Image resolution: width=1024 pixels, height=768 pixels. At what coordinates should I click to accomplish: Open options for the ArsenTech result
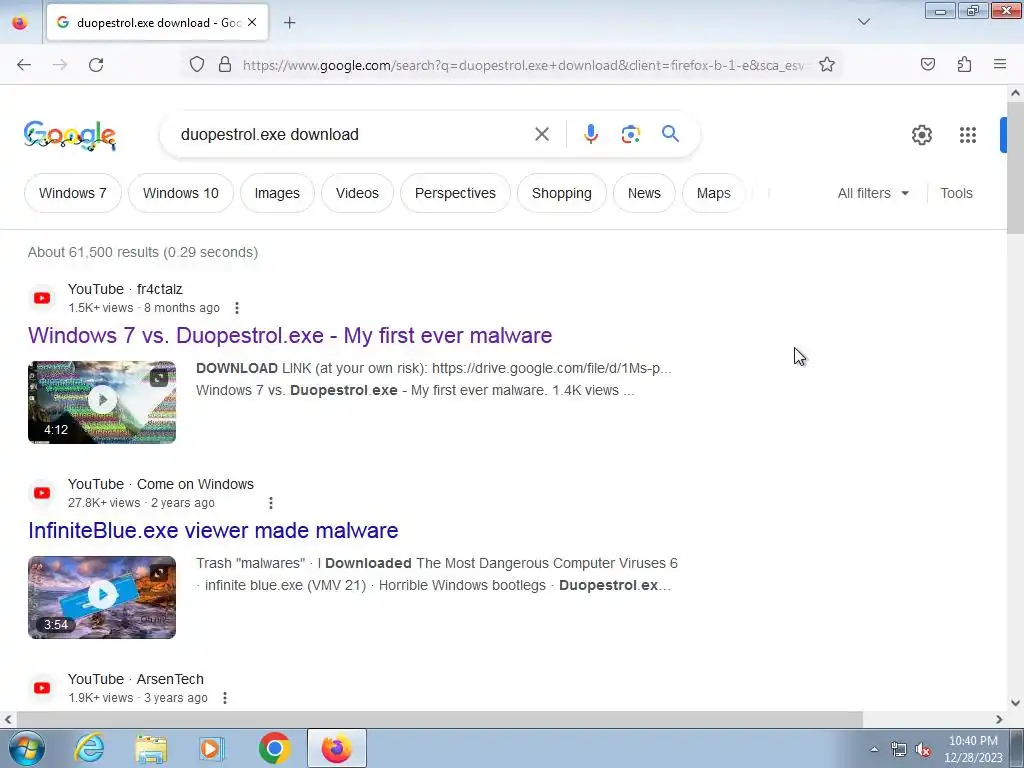225,698
